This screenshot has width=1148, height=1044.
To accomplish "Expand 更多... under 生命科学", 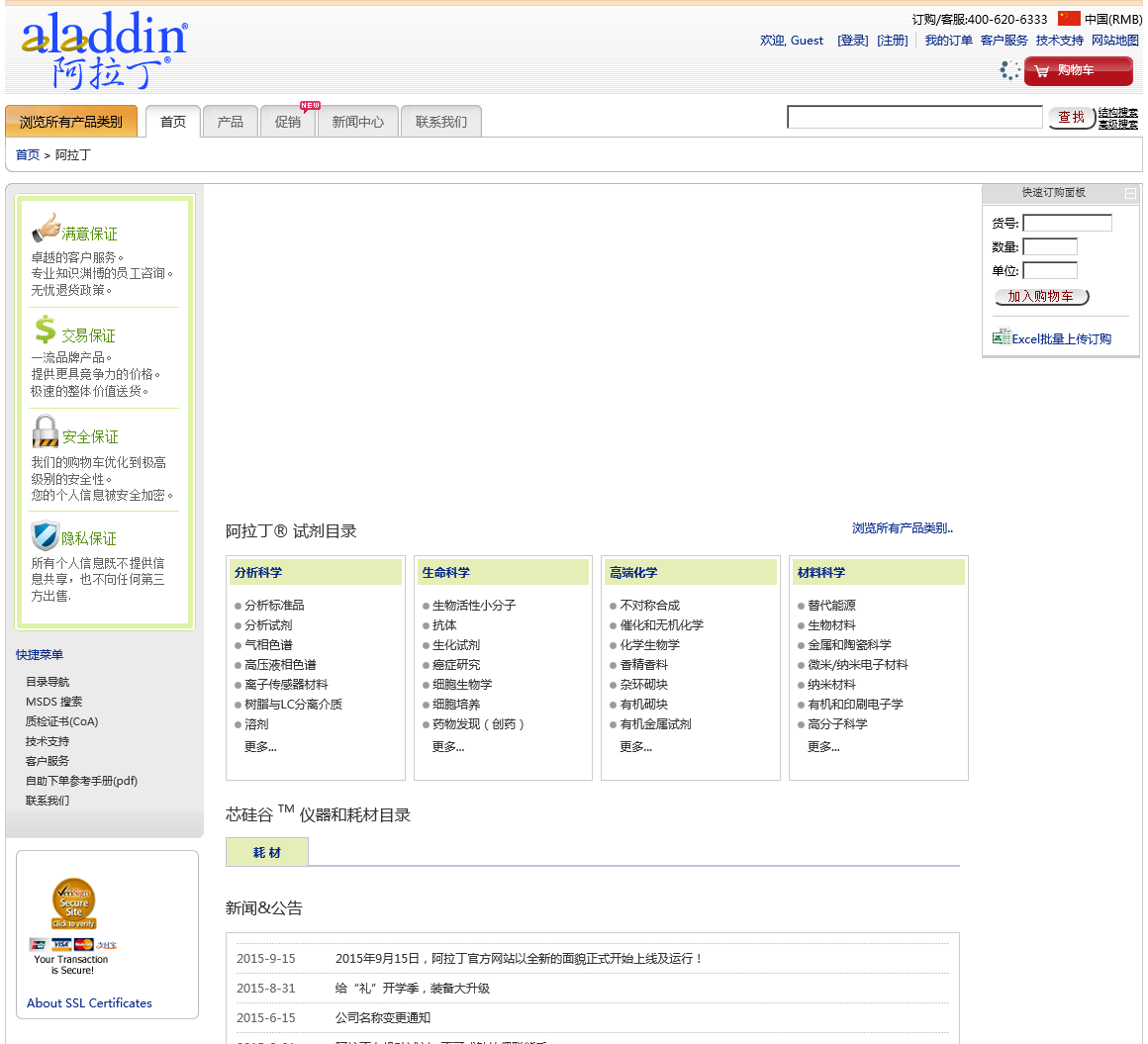I will (448, 747).
